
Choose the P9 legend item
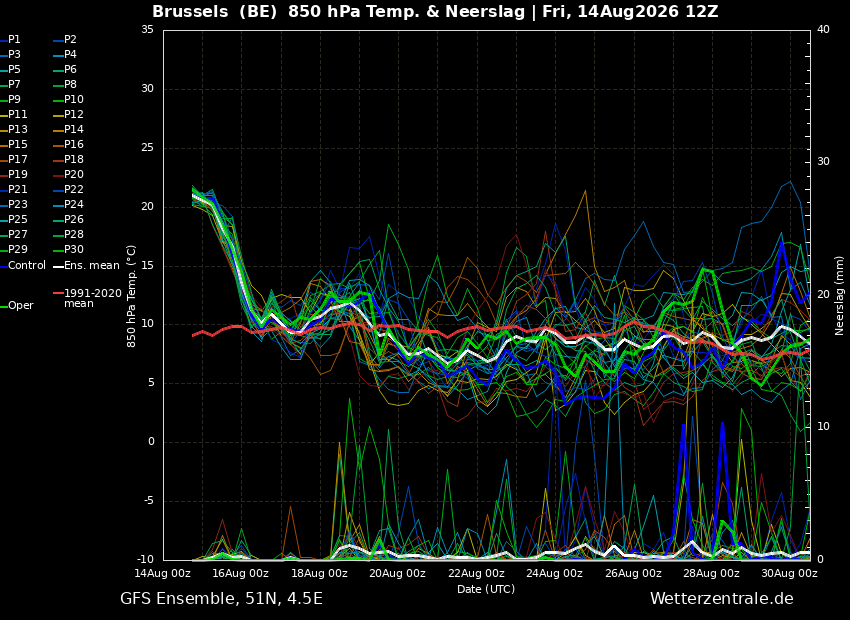point(10,100)
